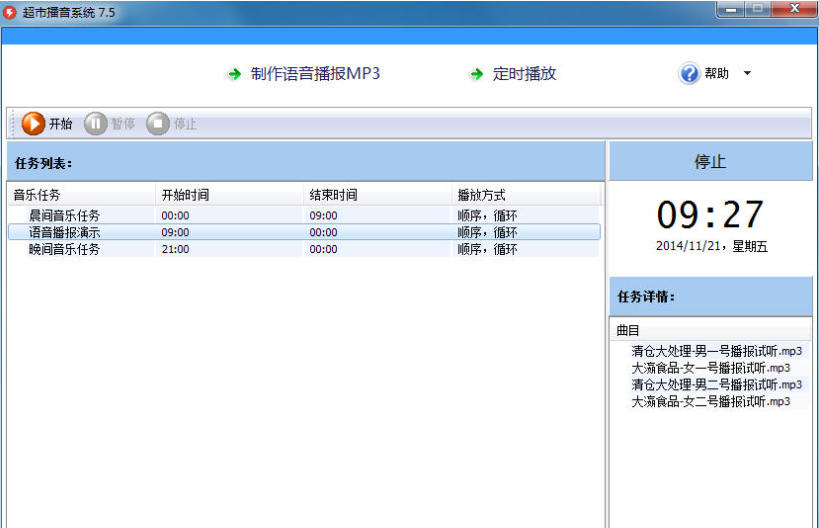Click the app logo icon in title bar
Screen dimensions: 819x528
[x=9, y=12]
